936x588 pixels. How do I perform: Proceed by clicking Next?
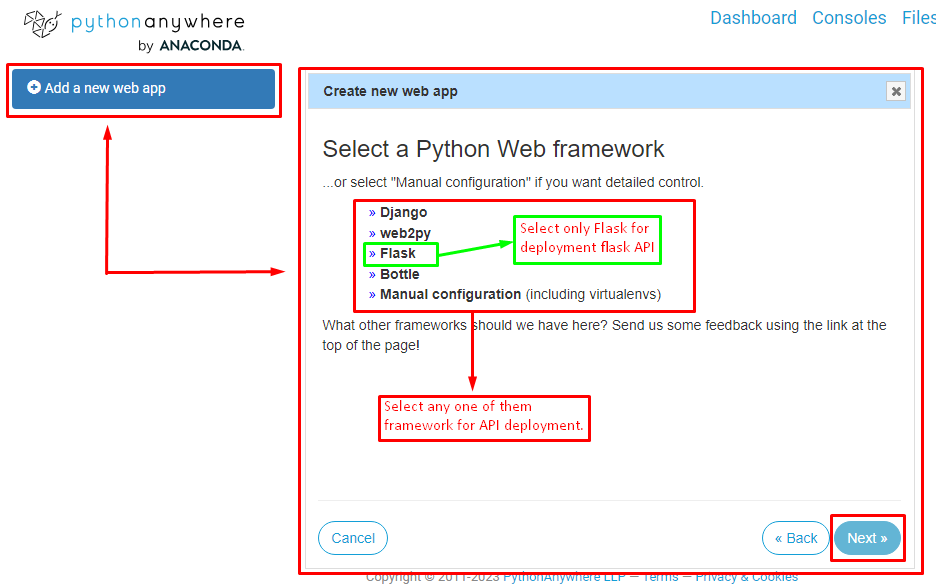click(x=866, y=537)
